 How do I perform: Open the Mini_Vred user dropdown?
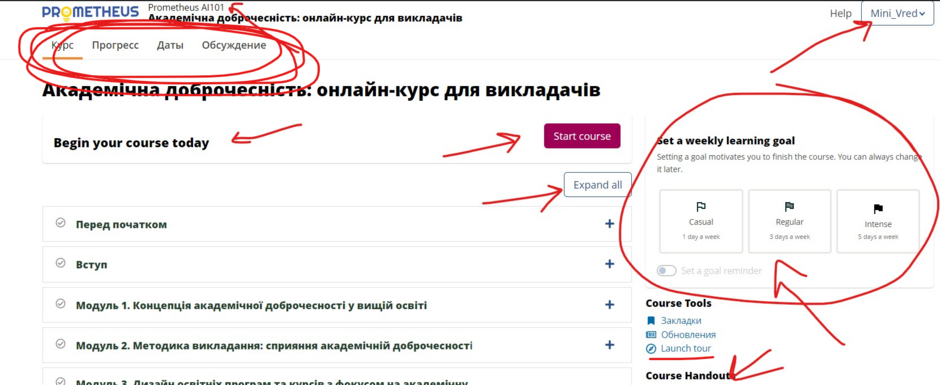pos(897,13)
